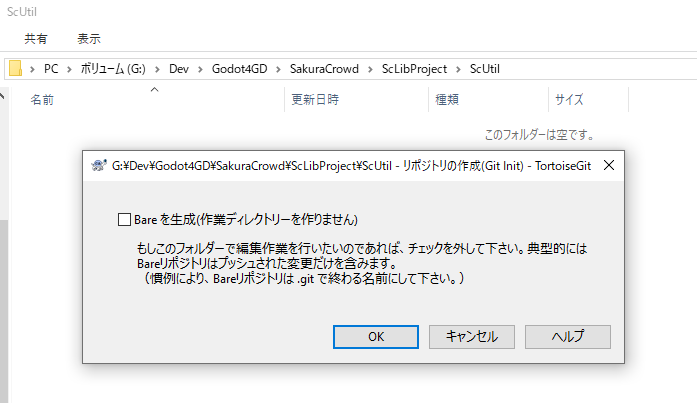697x403 pixels.
Task: Click the Bare repository explanation text
Action: (362, 263)
